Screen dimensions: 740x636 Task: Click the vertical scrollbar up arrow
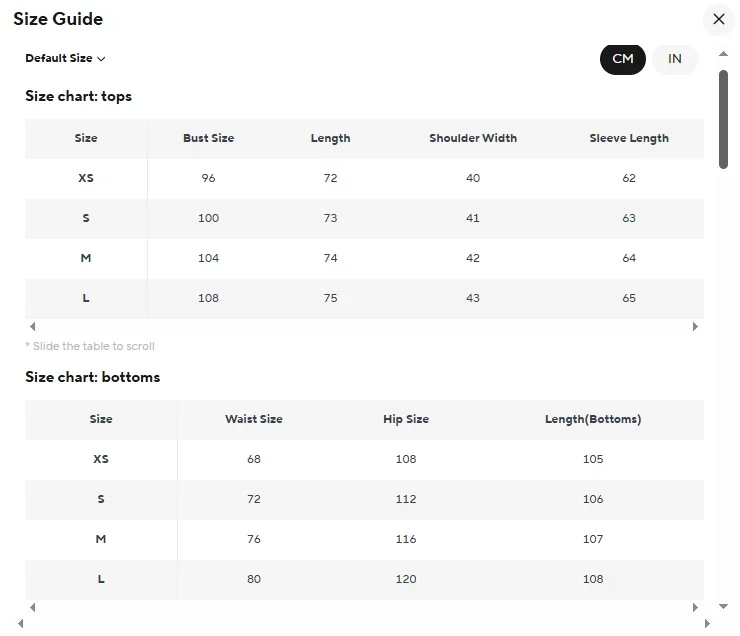pos(724,53)
